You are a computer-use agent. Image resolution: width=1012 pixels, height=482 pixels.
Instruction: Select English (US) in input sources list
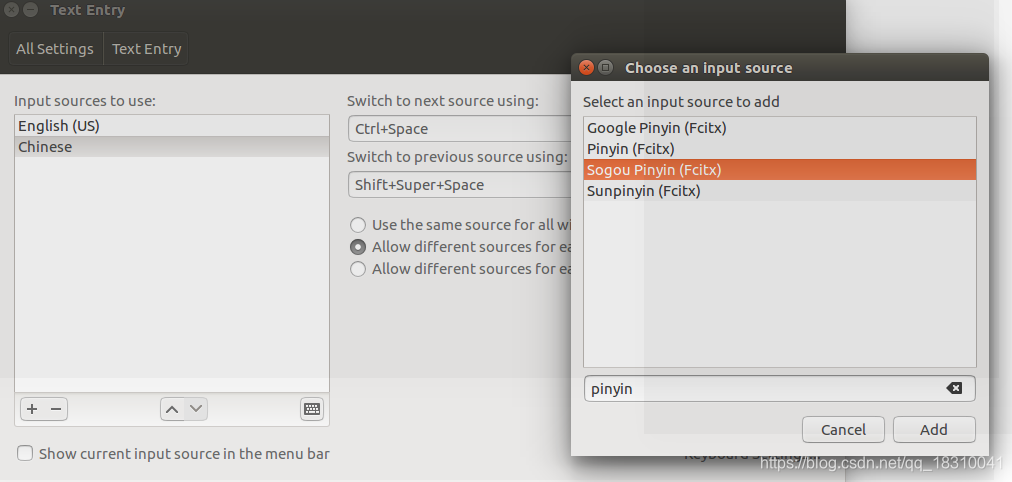point(172,126)
